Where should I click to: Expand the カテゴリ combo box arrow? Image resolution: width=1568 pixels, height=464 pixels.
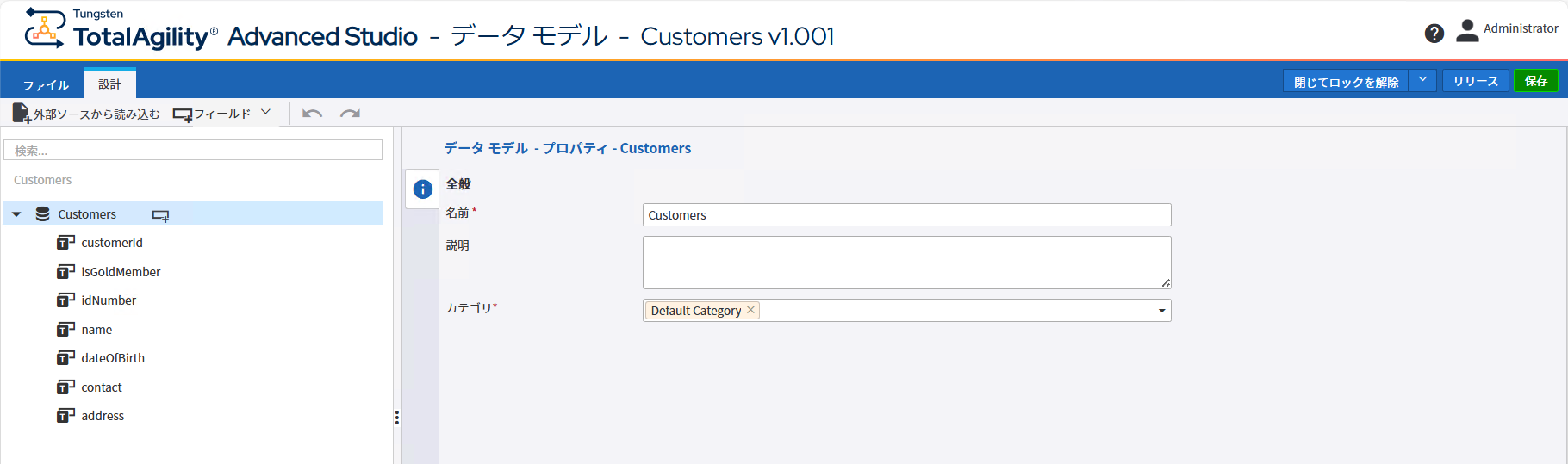coord(1161,311)
